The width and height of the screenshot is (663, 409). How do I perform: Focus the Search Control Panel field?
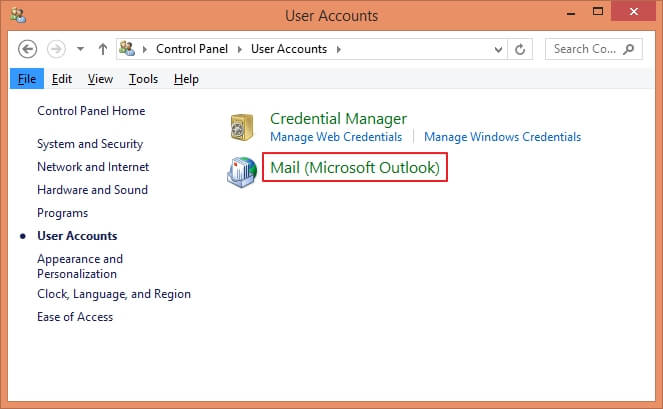tap(594, 49)
